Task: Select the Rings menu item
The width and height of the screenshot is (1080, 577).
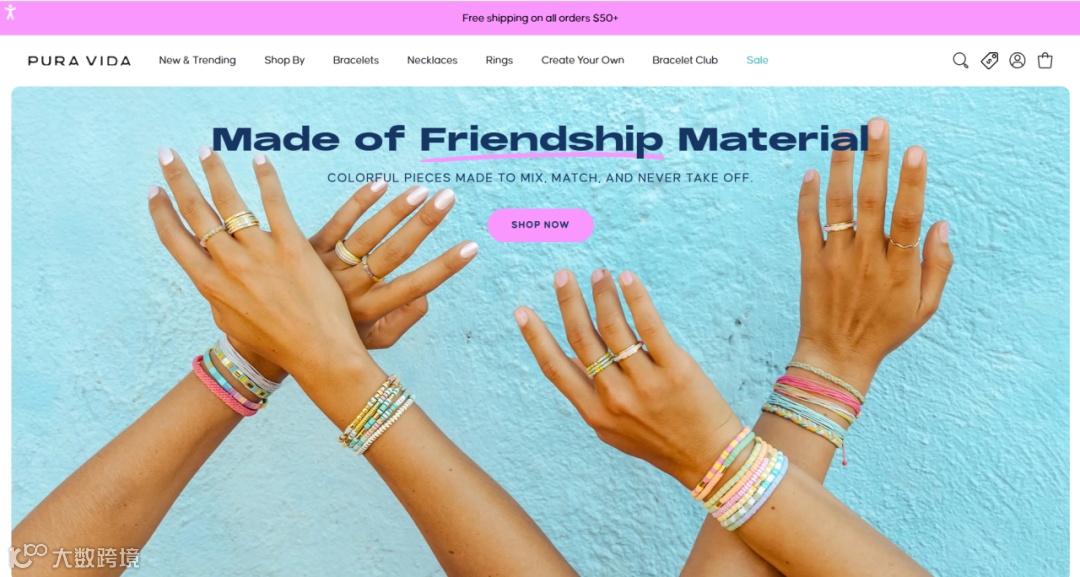Action: pos(499,60)
